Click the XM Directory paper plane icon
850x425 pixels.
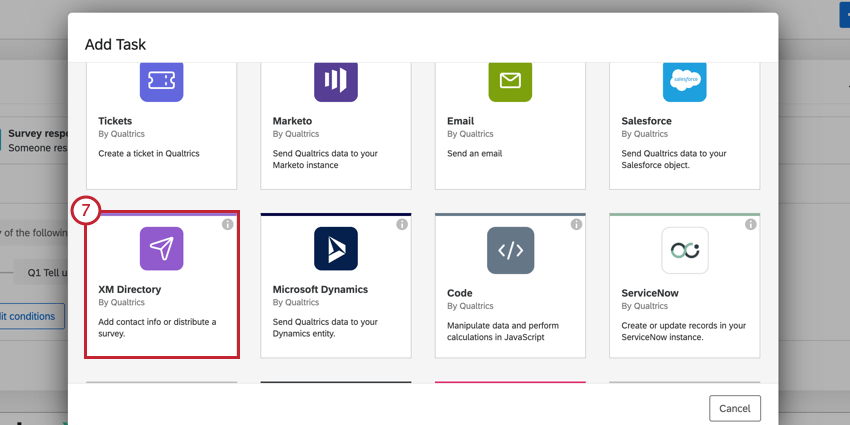162,248
